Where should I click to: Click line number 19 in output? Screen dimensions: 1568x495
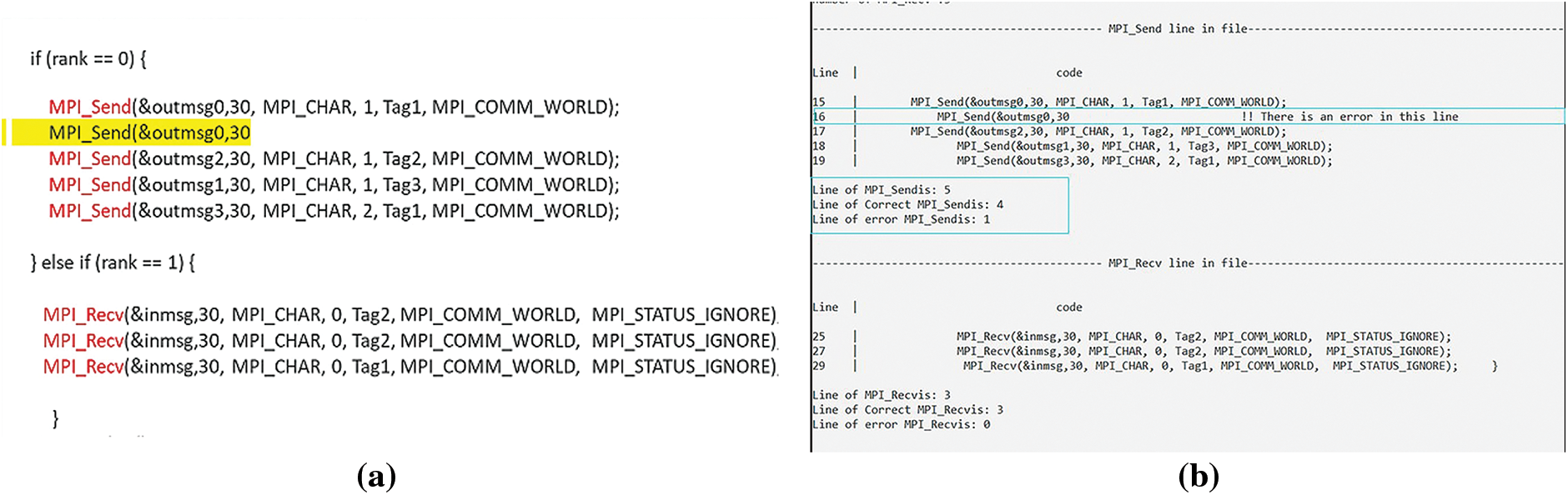click(x=818, y=161)
